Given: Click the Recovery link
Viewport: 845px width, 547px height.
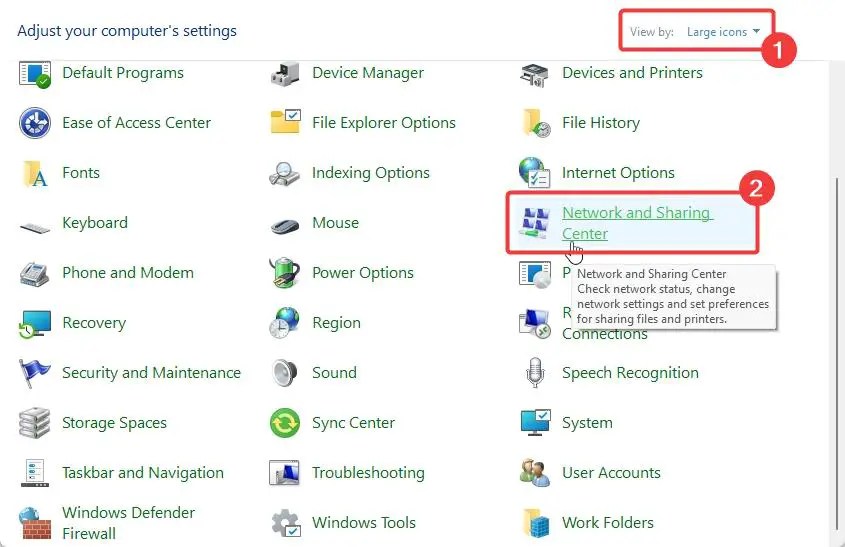Looking at the screenshot, I should (94, 323).
